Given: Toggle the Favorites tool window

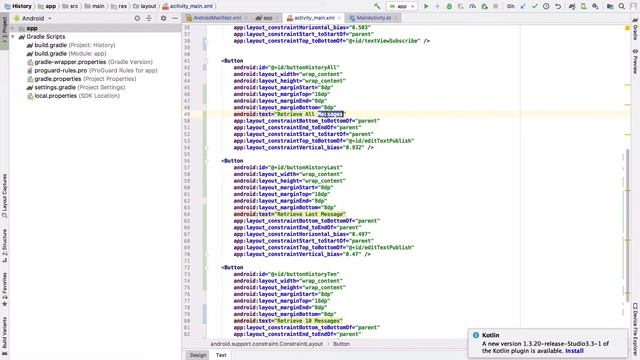Looking at the screenshot, I should [x=4, y=289].
